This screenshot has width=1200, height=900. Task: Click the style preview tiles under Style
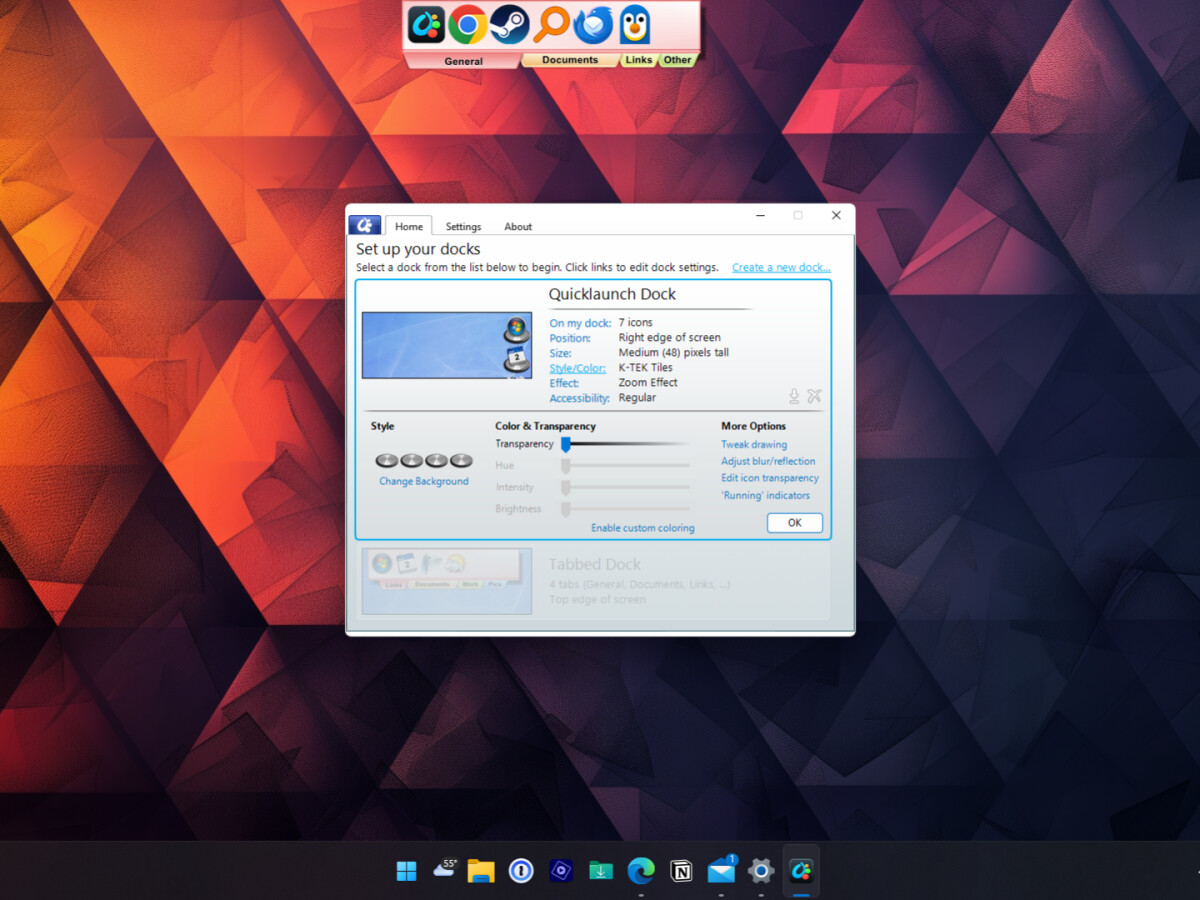(x=424, y=460)
